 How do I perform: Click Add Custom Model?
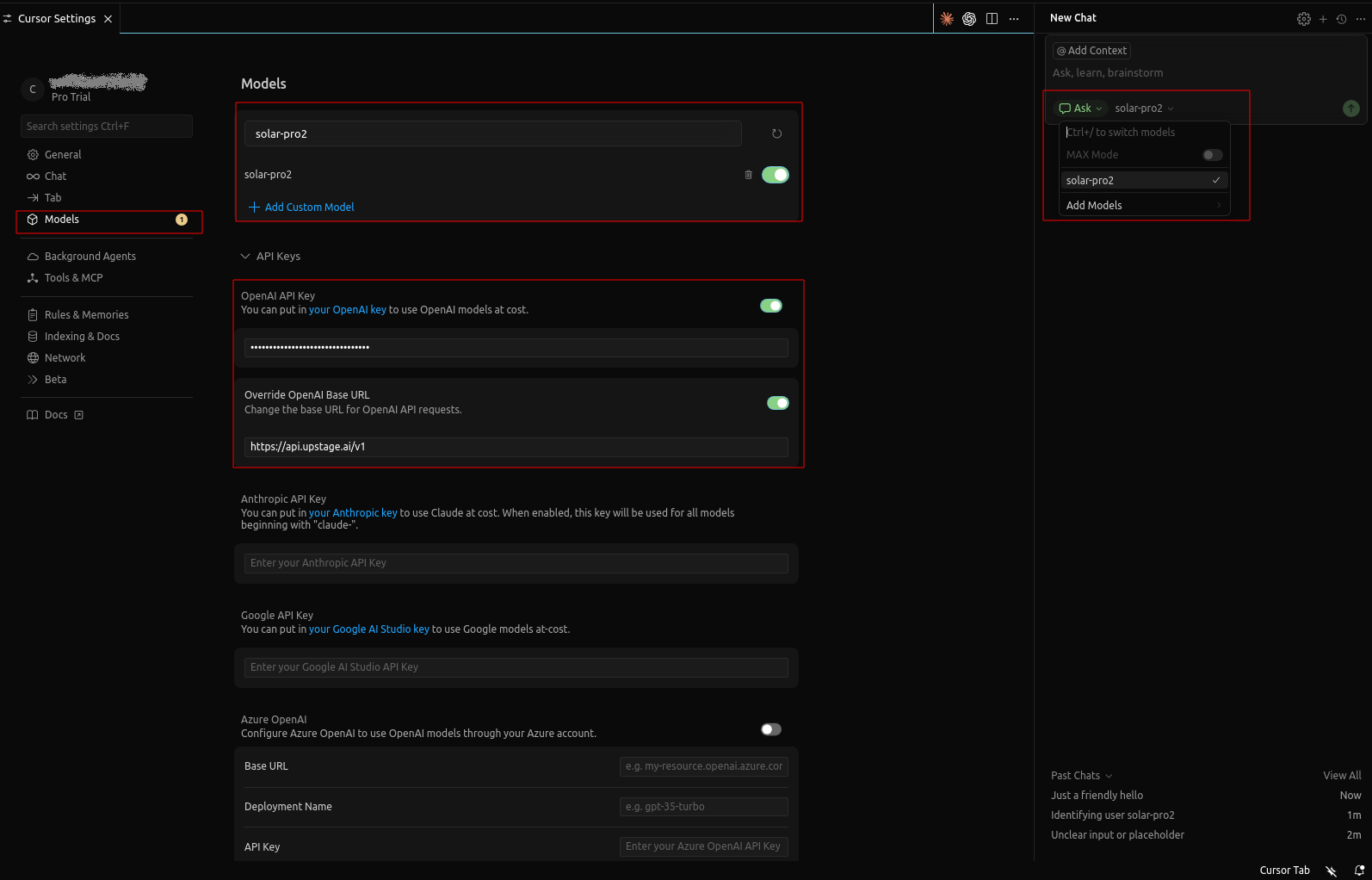[x=301, y=207]
